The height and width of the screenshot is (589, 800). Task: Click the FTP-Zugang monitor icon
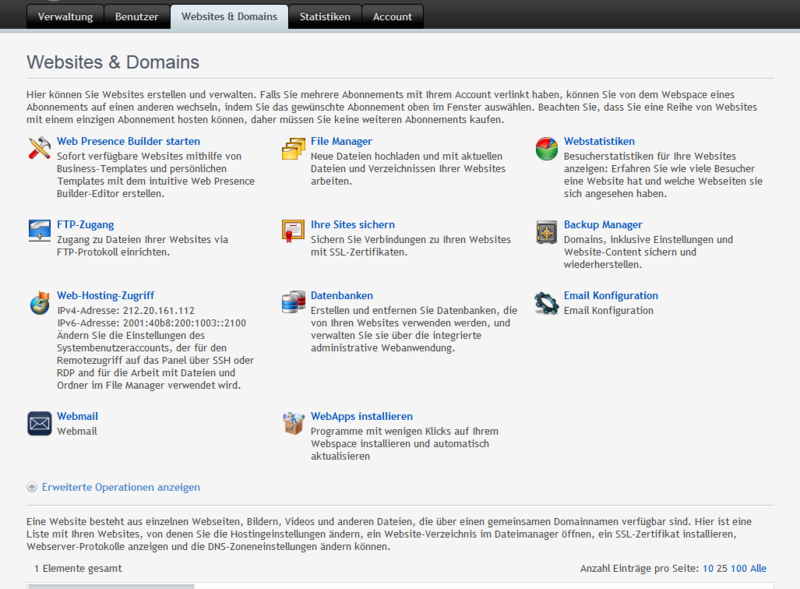[39, 231]
